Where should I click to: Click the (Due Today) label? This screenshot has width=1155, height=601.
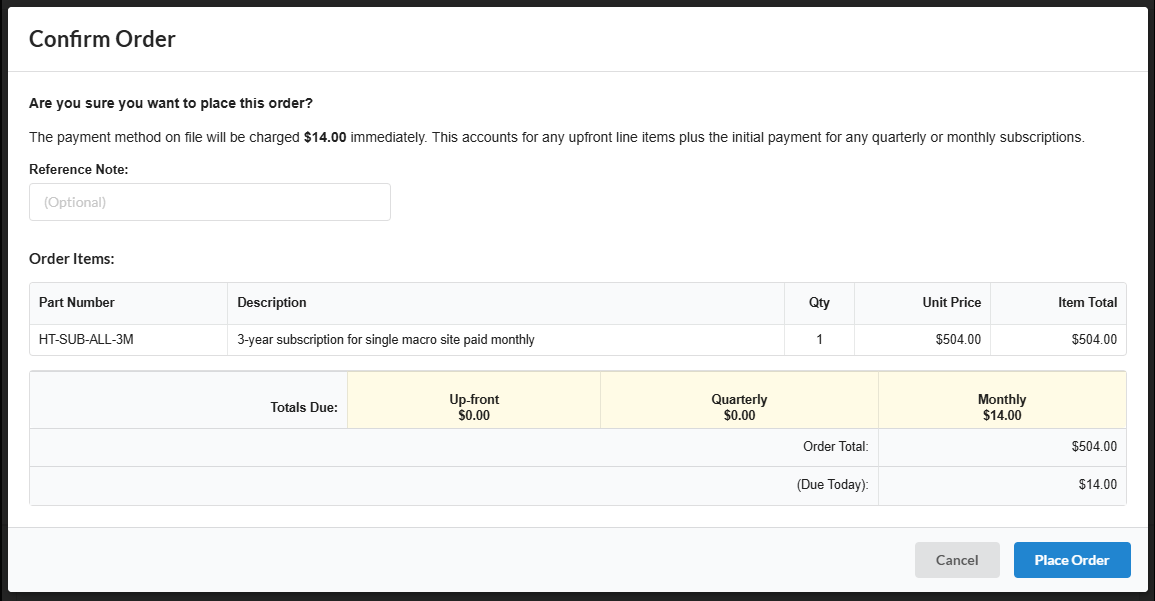pyautogui.click(x=832, y=485)
